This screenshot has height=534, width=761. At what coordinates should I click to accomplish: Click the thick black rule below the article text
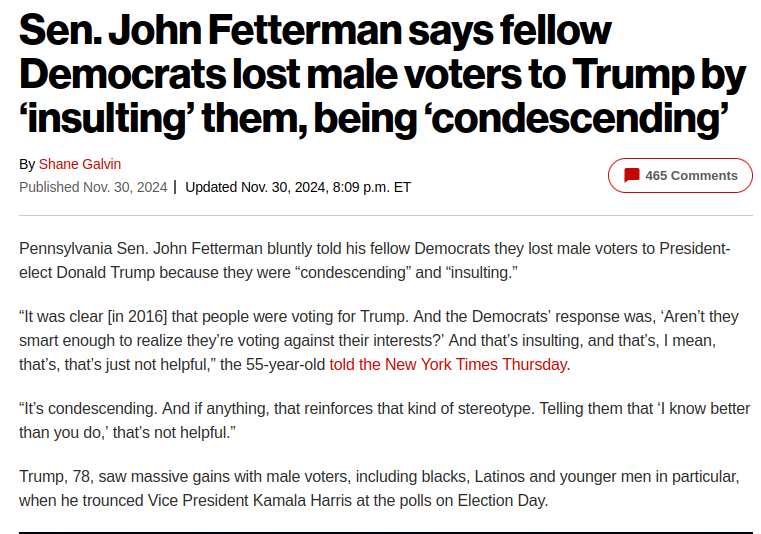coord(386,533)
